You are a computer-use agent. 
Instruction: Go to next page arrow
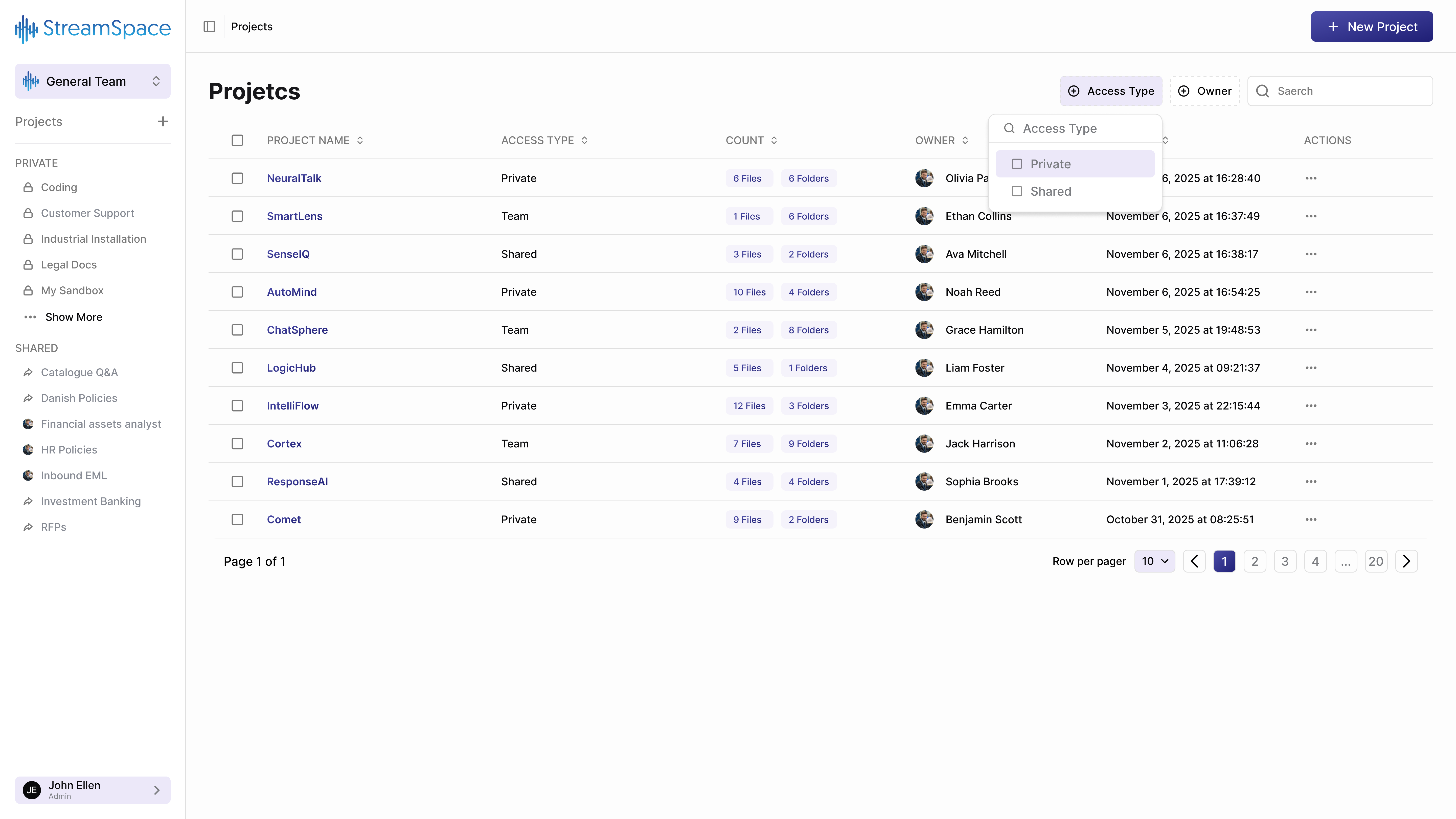[x=1406, y=561]
